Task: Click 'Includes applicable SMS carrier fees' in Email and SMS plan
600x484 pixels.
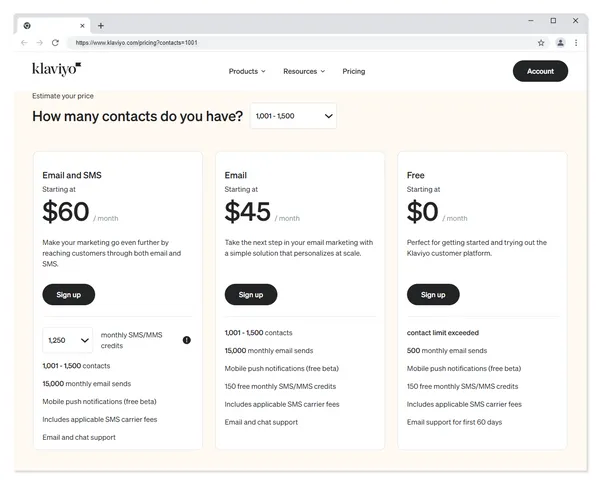Action: pyautogui.click(x=100, y=420)
